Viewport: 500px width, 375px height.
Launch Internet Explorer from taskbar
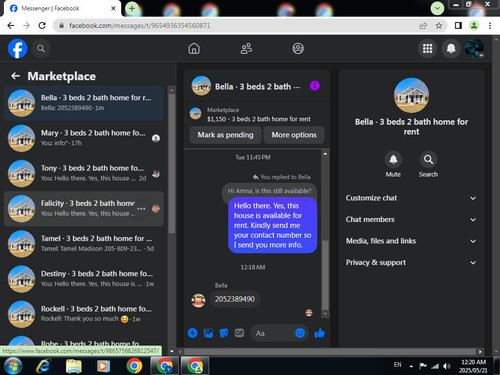coord(44,366)
